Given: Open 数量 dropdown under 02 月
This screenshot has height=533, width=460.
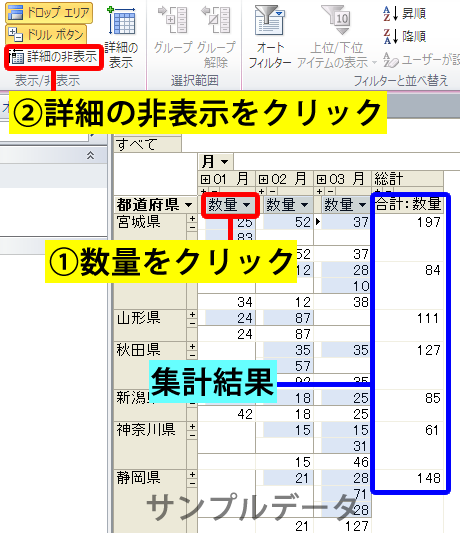Looking at the screenshot, I should pos(305,205).
